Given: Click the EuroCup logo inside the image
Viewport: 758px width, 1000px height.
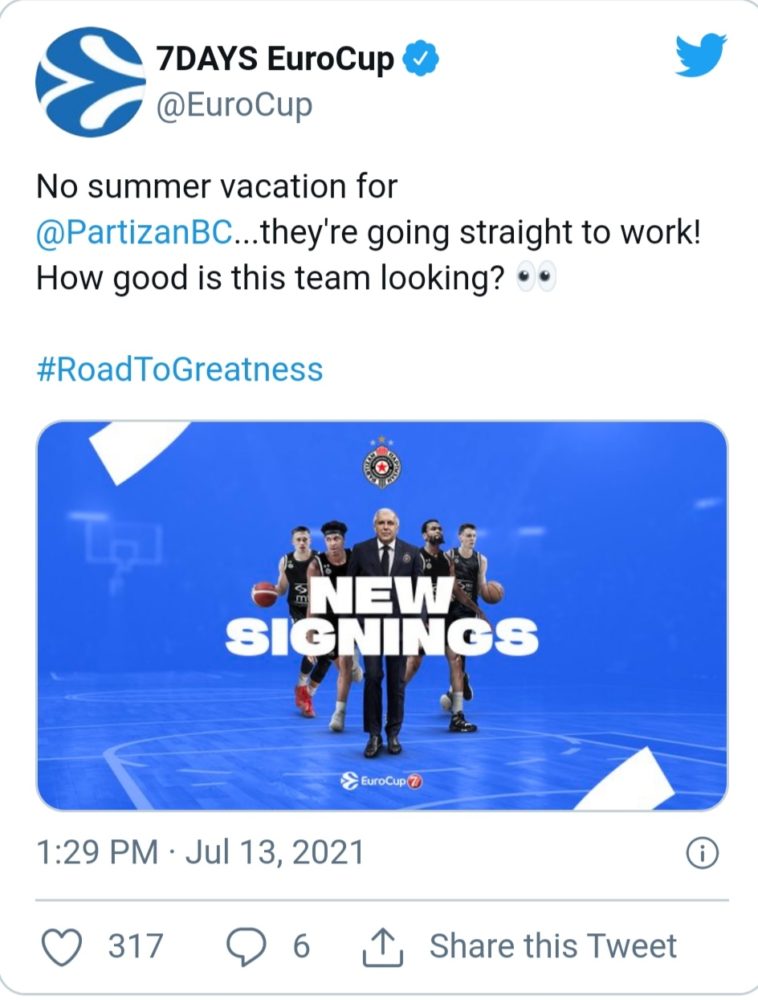Looking at the screenshot, I should click(382, 781).
